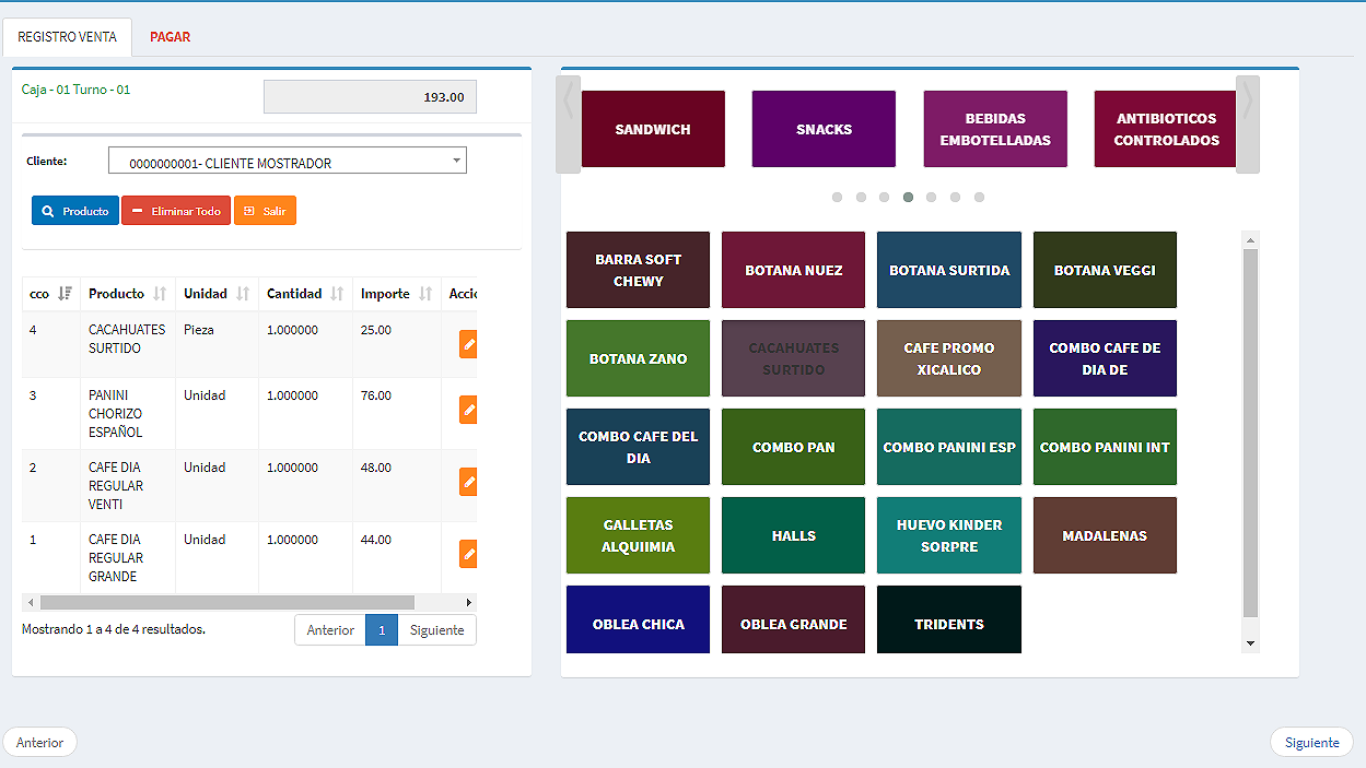Select the fifth carousel page dot
Viewport: 1366px width, 768px height.
(x=931, y=197)
